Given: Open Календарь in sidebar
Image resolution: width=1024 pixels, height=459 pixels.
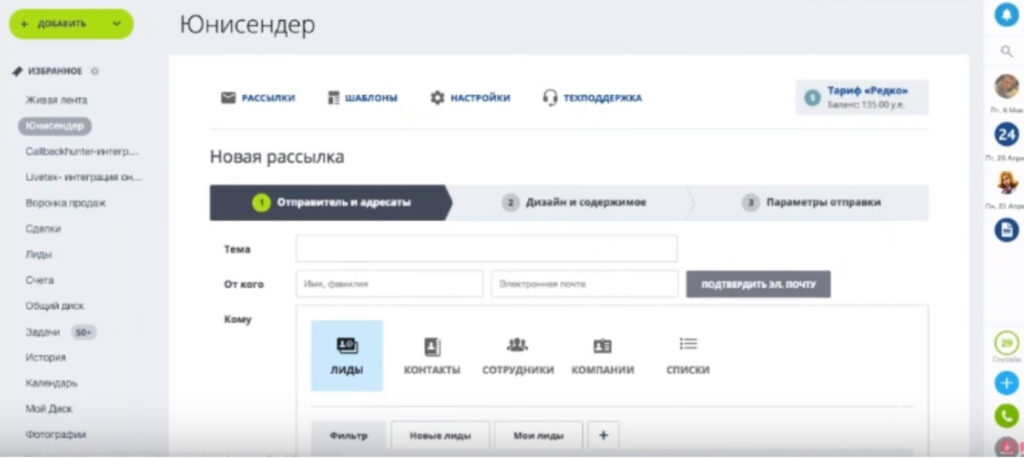Looking at the screenshot, I should tap(52, 383).
